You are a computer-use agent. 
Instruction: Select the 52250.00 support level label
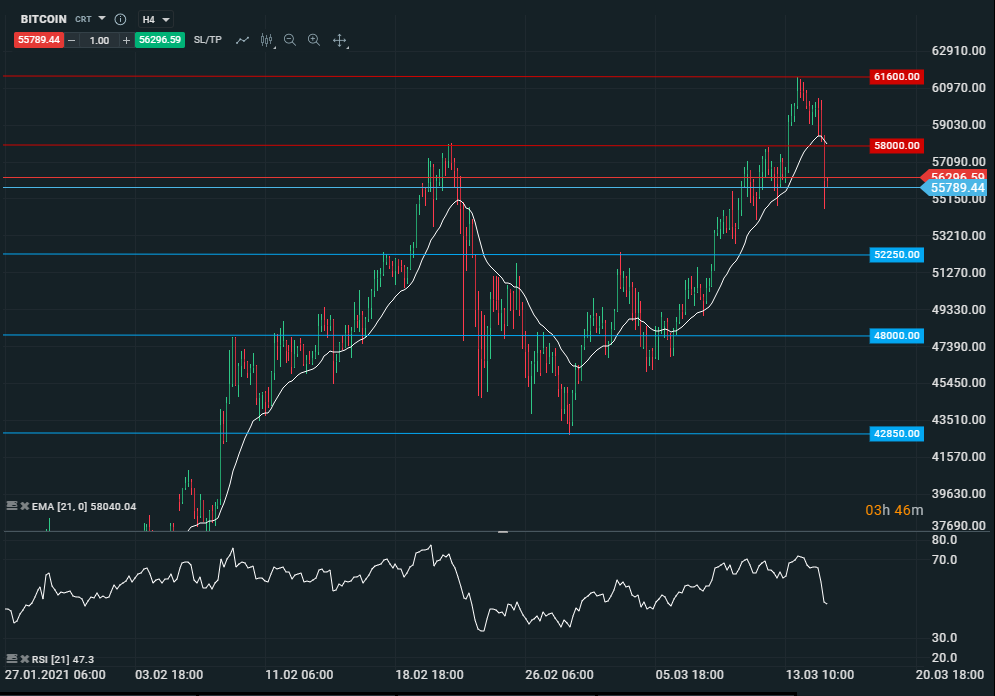(896, 254)
